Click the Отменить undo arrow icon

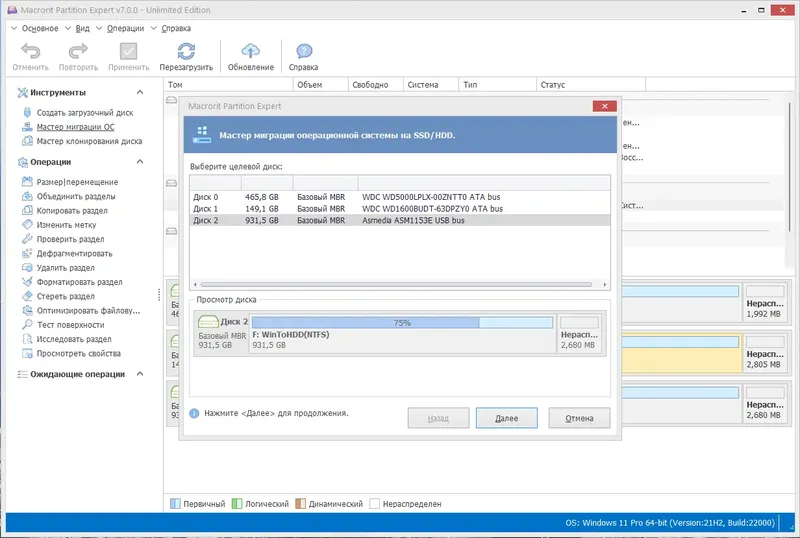point(31,51)
